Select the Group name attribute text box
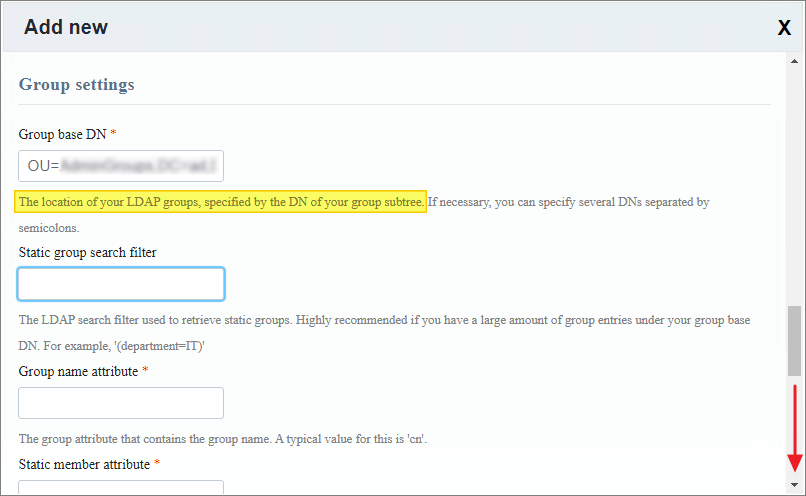This screenshot has width=806, height=496. pyautogui.click(x=121, y=403)
